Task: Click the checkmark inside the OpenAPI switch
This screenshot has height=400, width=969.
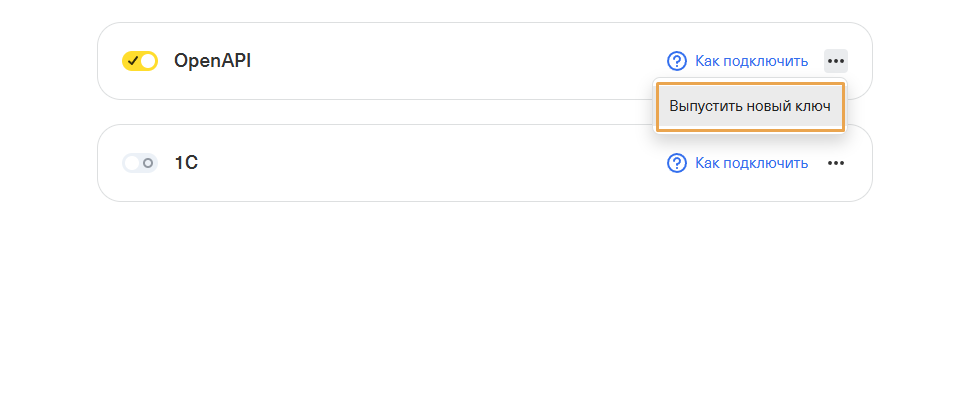Action: 133,61
